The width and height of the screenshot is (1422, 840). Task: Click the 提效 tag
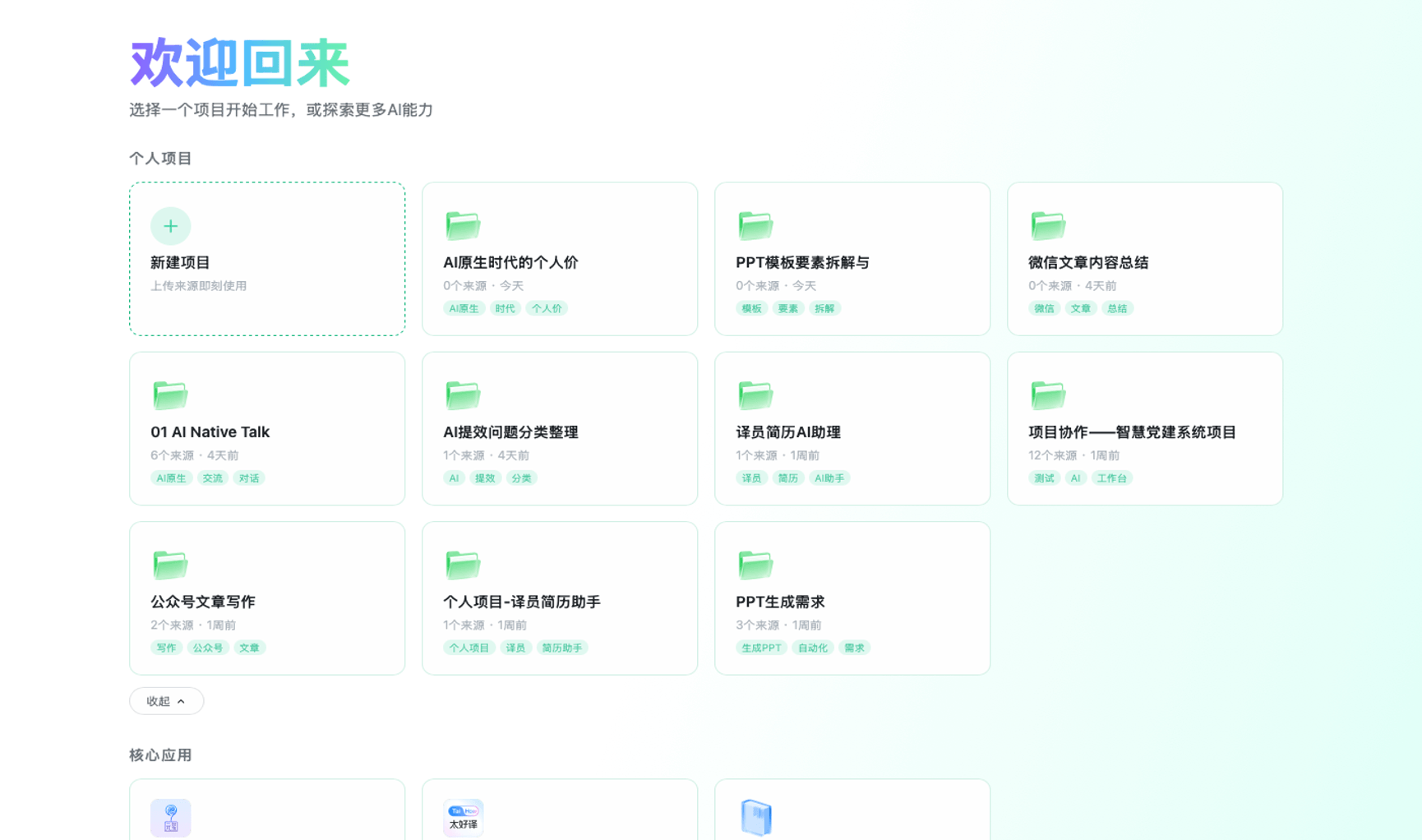pos(485,478)
